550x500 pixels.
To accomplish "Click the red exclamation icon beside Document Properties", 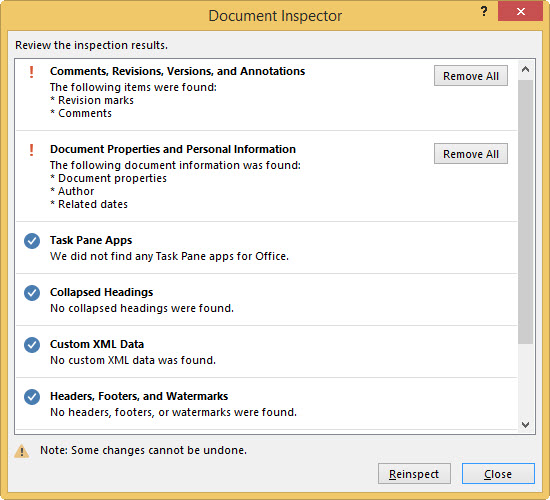I will 31,150.
